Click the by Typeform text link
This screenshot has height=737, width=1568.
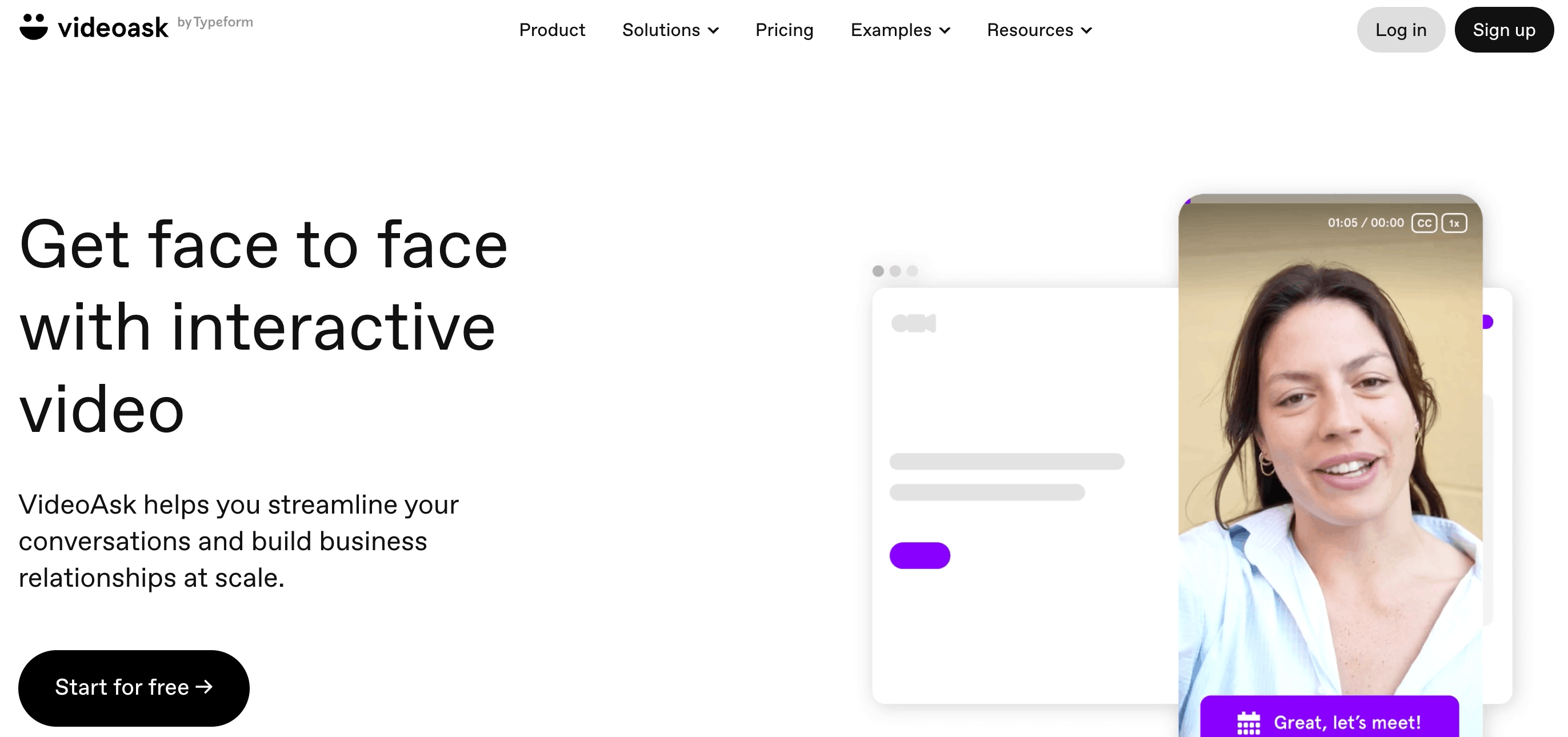[215, 22]
